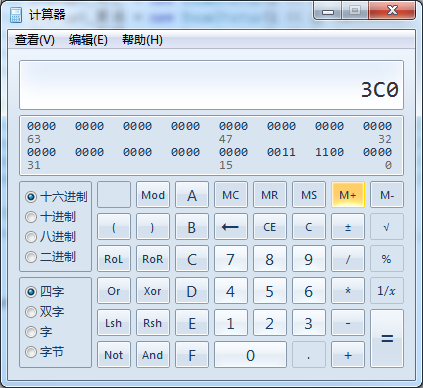Click the calculator icon in title bar

[16, 15]
